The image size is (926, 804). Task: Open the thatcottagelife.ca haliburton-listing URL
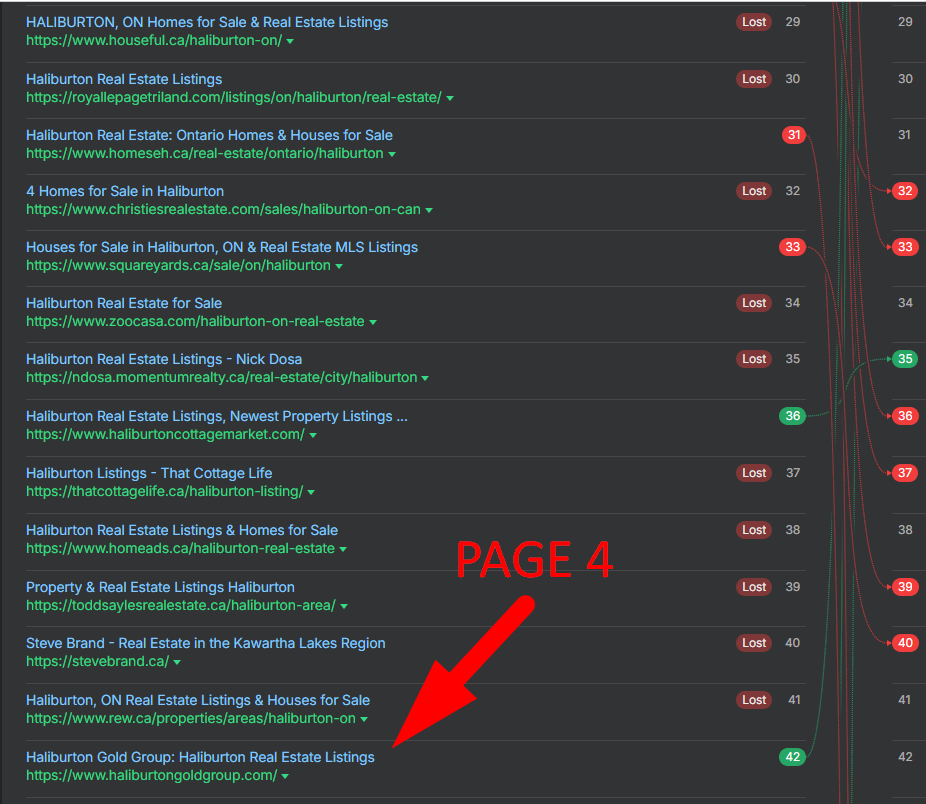(x=165, y=491)
